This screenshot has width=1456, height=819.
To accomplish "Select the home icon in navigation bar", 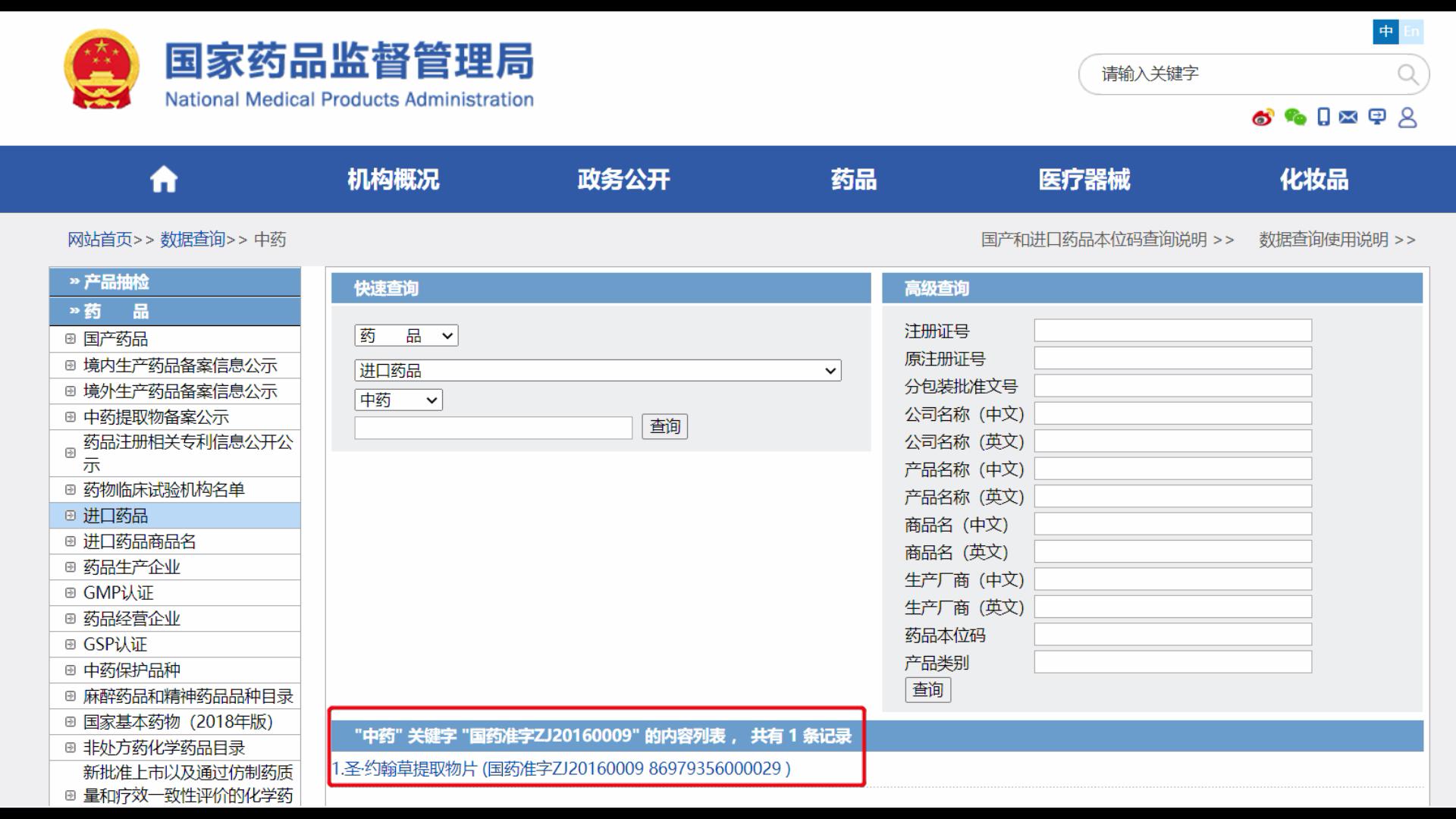I will 162,179.
